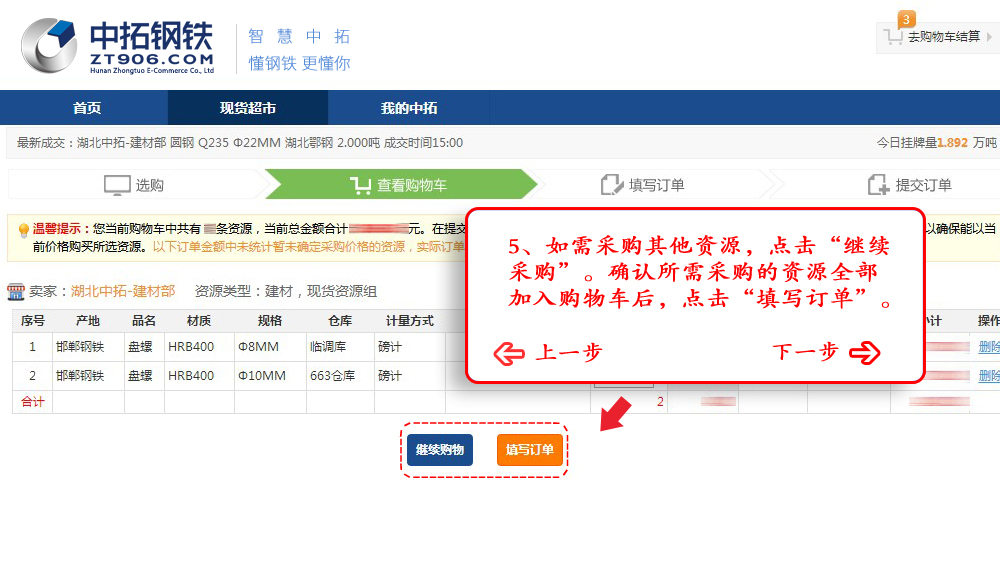Image resolution: width=1000 pixels, height=580 pixels.
Task: Click the lightbulb icon beside 温馨提示
Action: 24,230
